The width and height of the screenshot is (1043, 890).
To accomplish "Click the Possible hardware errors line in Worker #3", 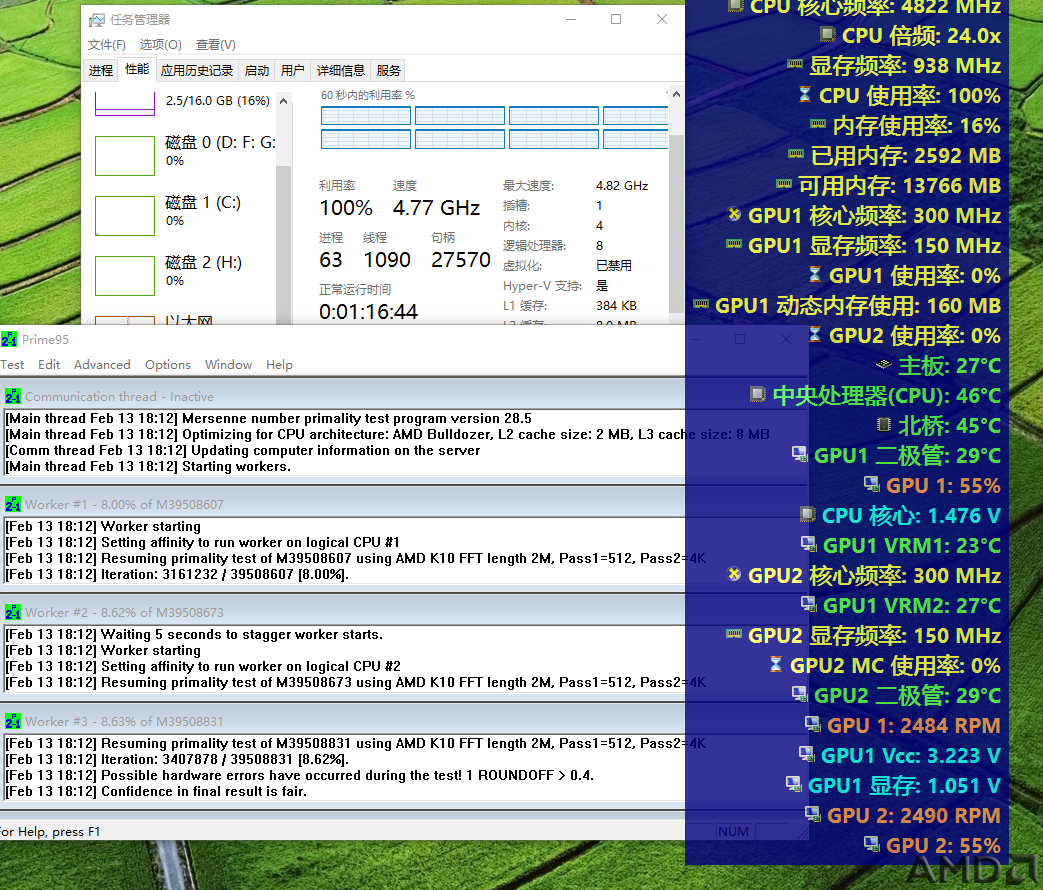I will [299, 775].
